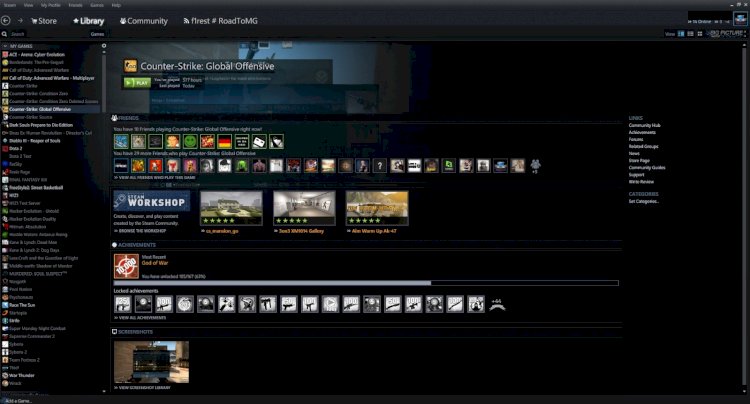Select ACE - Arena: Cyber Evolution in list
Viewport: 750px width, 404px height.
click(36, 55)
